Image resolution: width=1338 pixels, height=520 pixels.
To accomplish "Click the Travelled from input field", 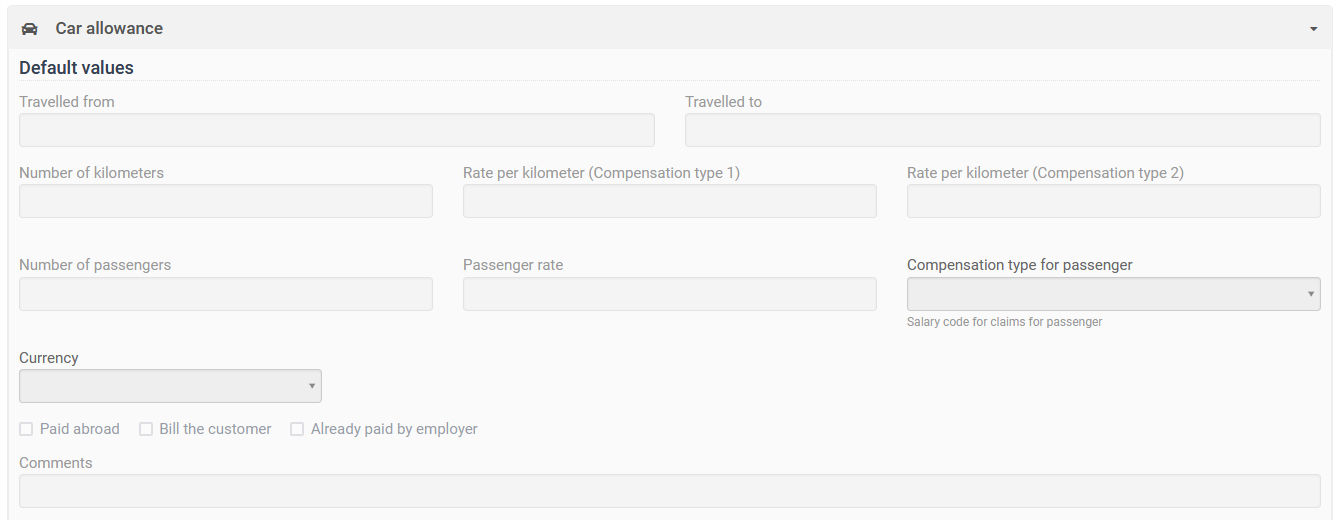I will (336, 130).
